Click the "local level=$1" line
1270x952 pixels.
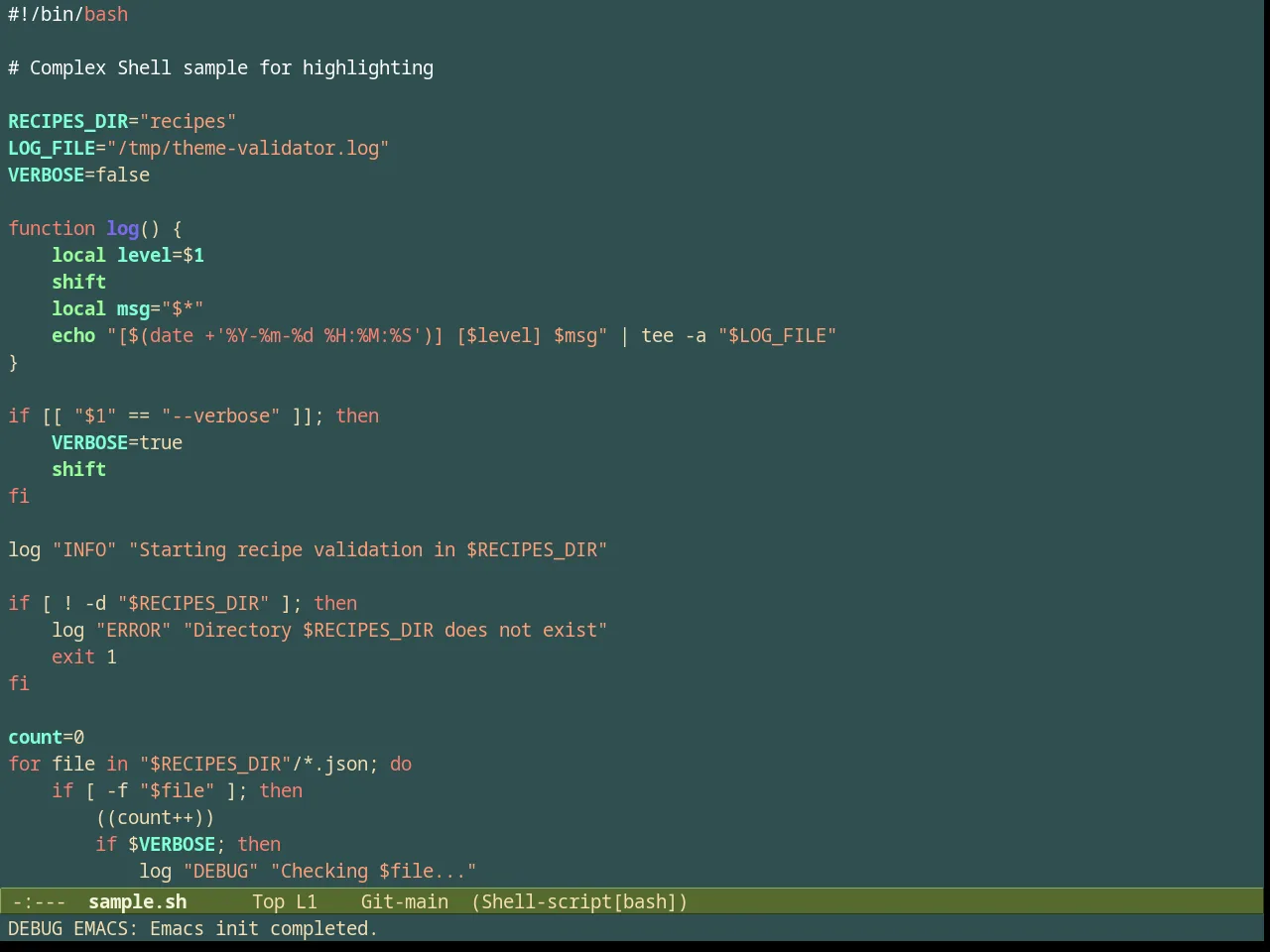click(x=128, y=255)
